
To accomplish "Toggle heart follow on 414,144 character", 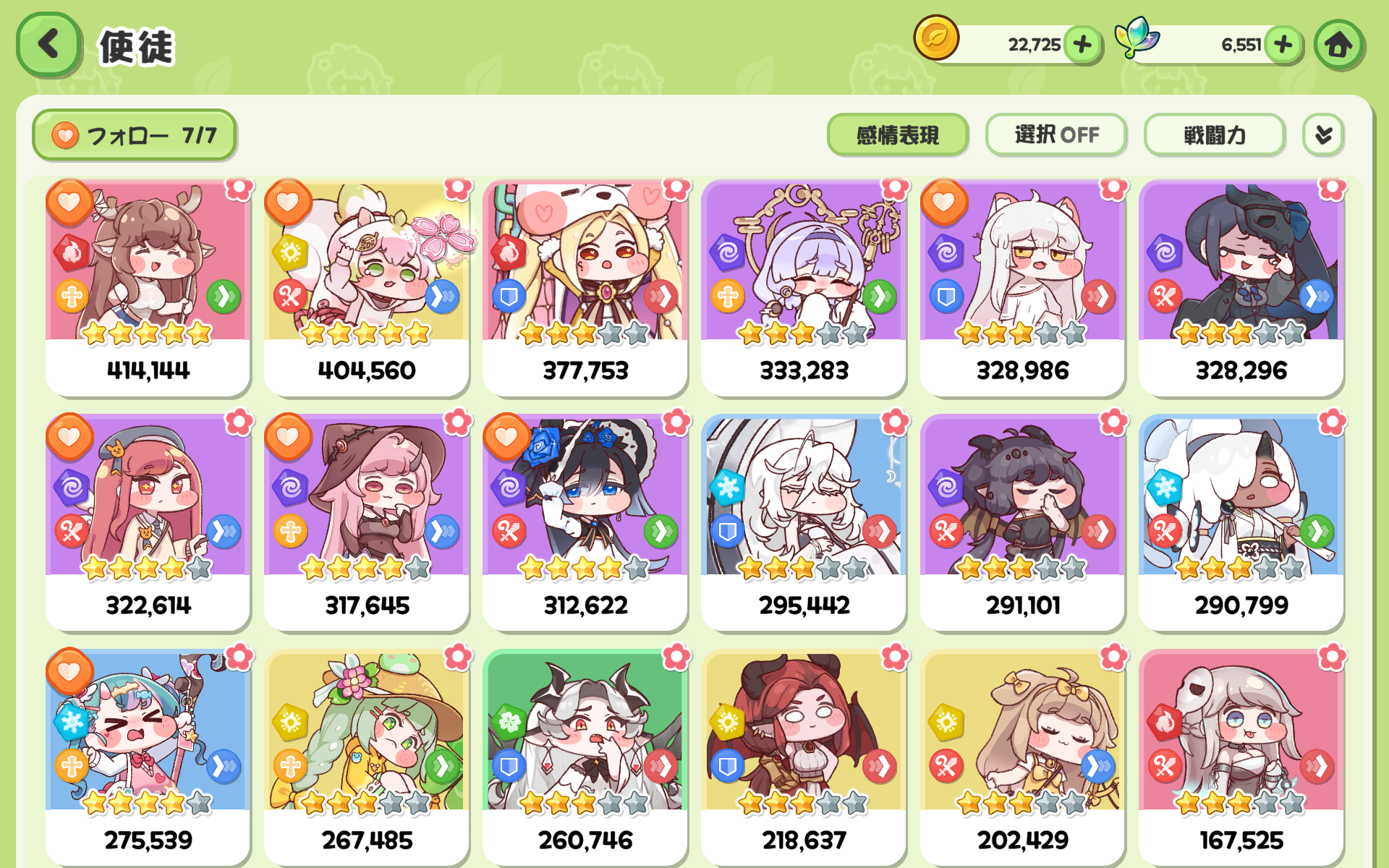I will pos(69,202).
